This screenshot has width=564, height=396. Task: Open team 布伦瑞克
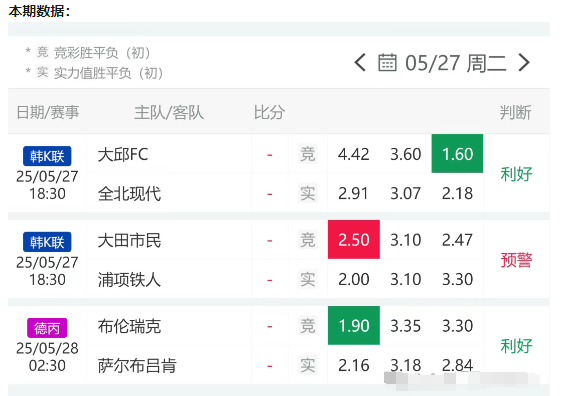[129, 326]
